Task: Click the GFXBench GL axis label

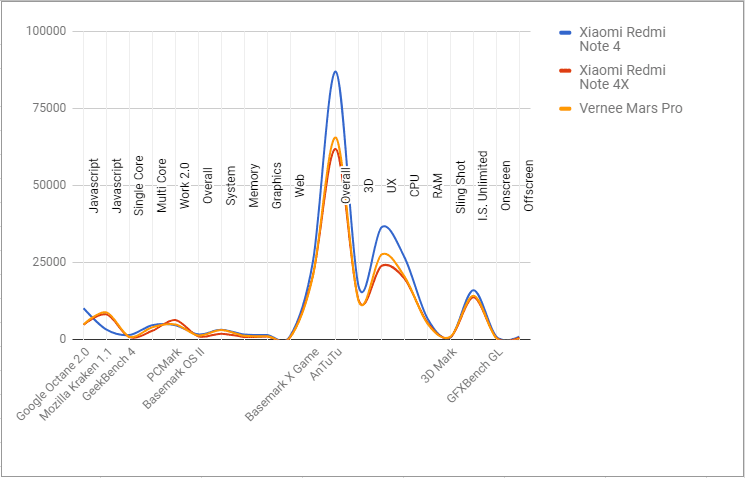Action: pos(475,375)
